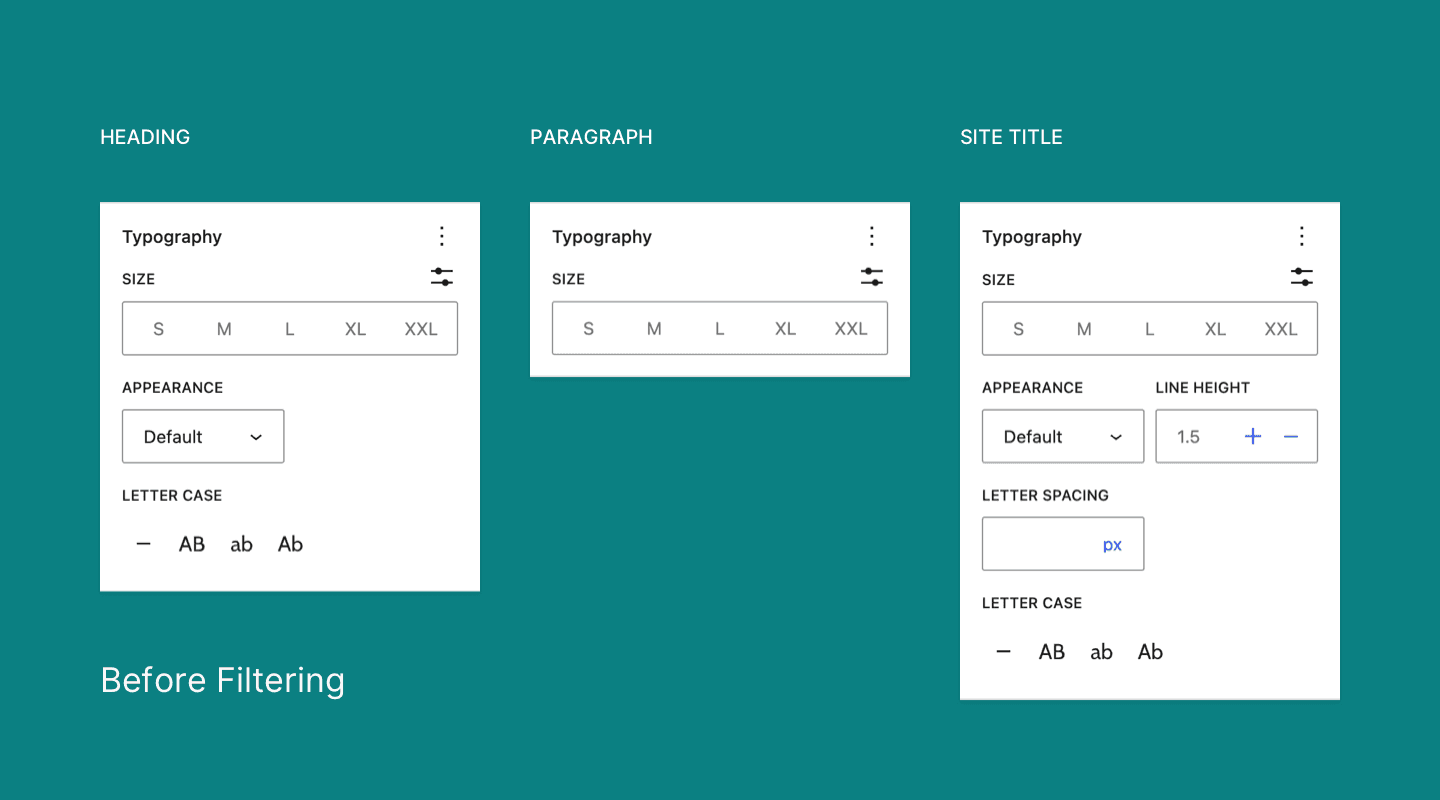
Task: Expand Appearance dropdown in Heading panel
Action: (203, 437)
